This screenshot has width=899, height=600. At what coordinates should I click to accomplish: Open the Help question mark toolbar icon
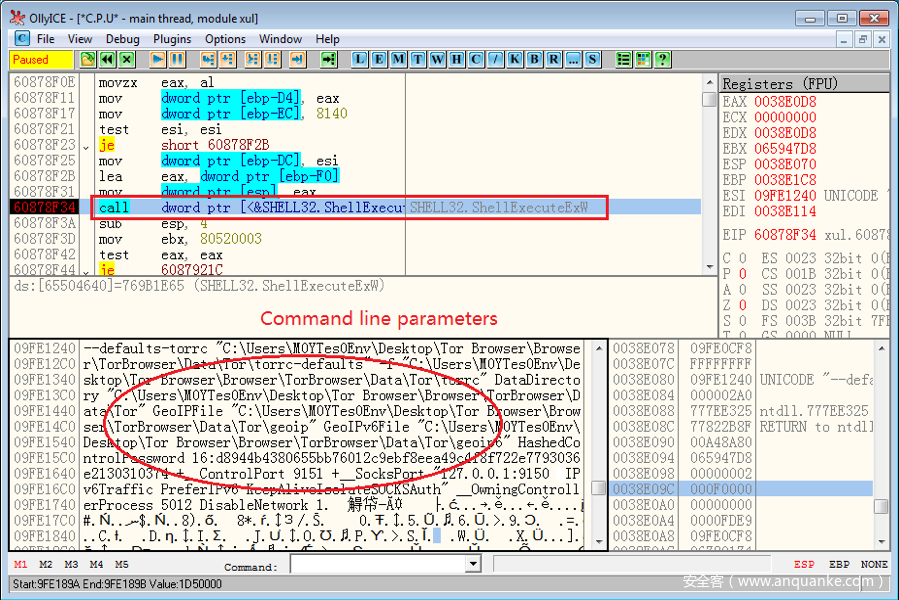click(662, 60)
